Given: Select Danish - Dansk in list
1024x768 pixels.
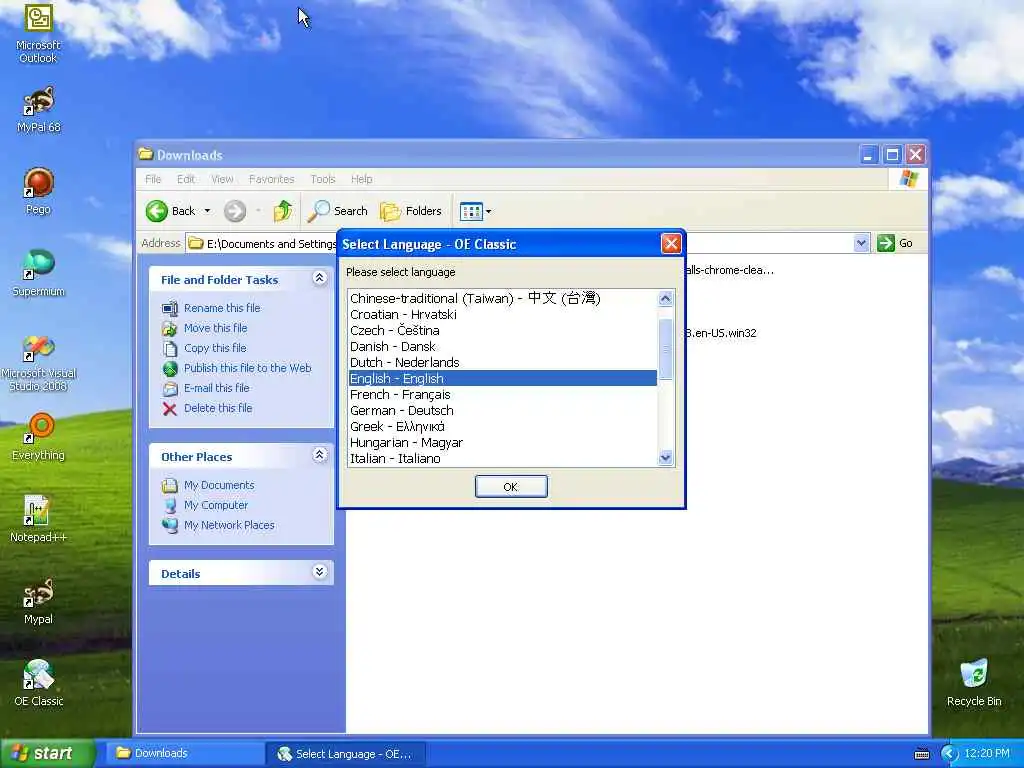Looking at the screenshot, I should [x=503, y=346].
